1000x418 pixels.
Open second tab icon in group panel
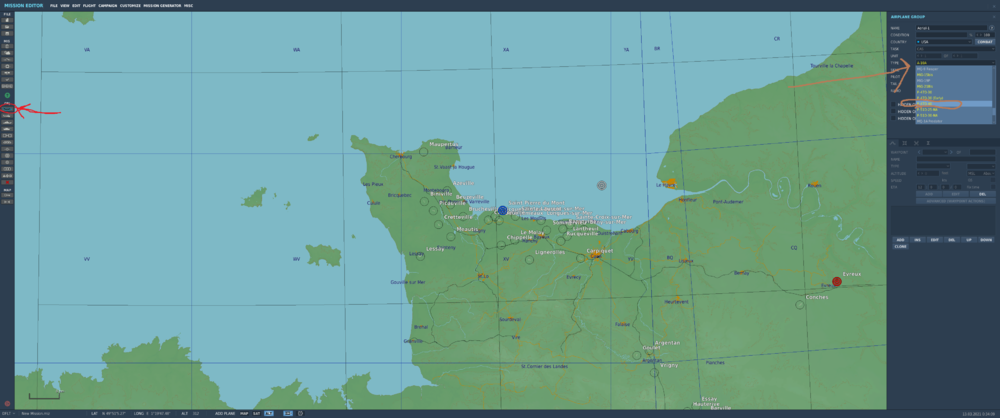click(x=904, y=143)
